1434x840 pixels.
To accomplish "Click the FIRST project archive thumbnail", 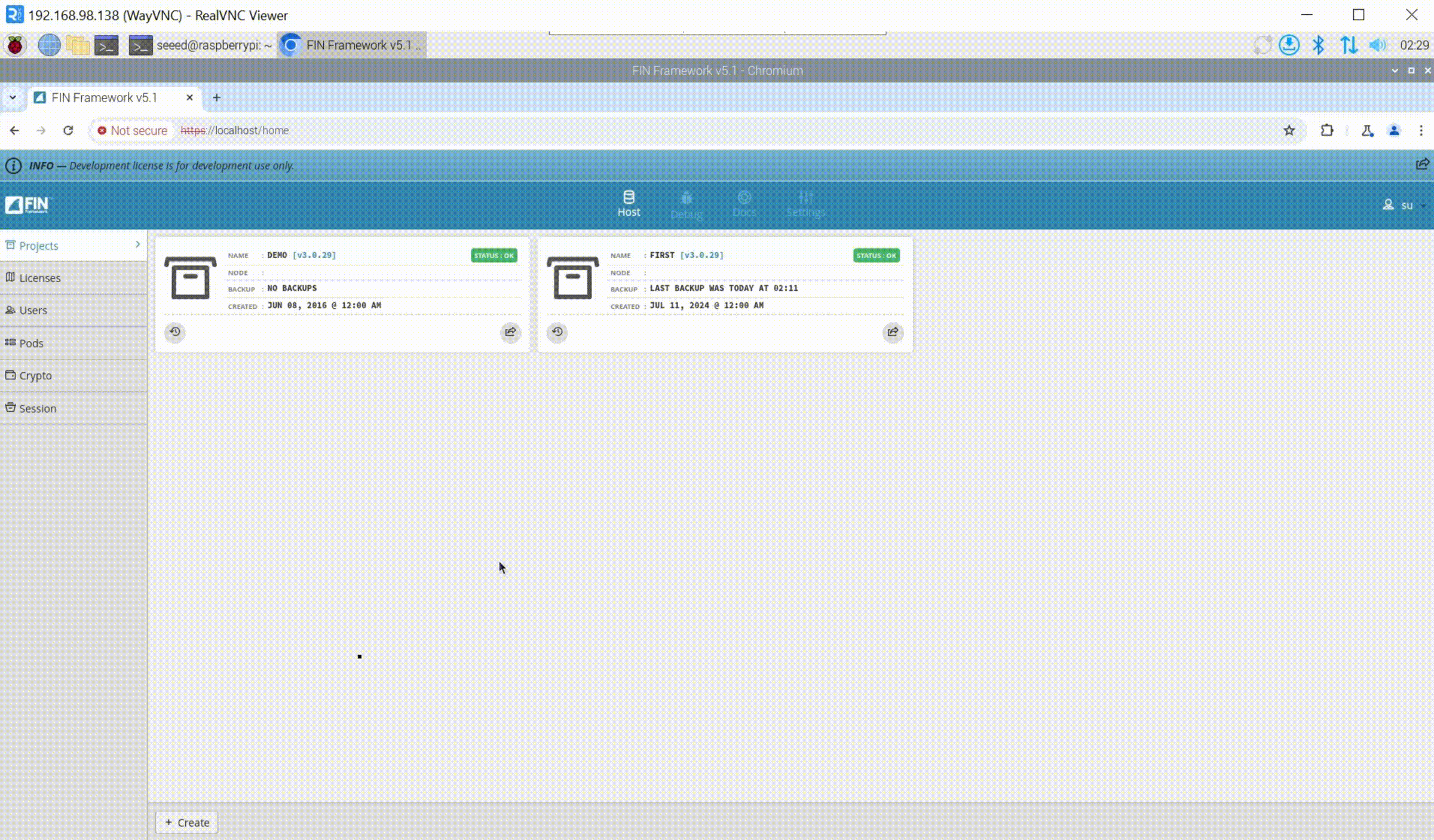I will [572, 278].
